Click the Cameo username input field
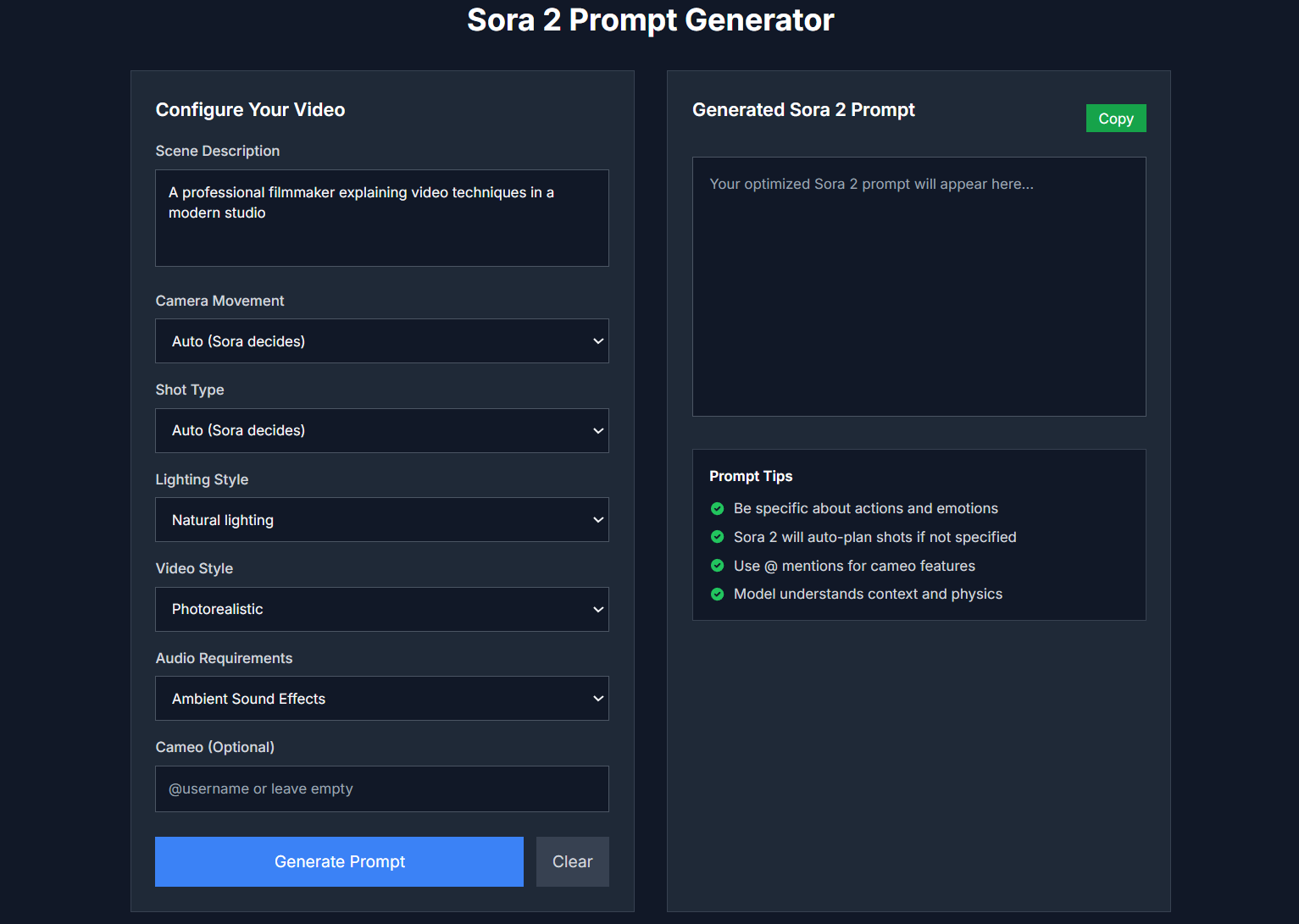This screenshot has width=1299, height=924. 381,789
